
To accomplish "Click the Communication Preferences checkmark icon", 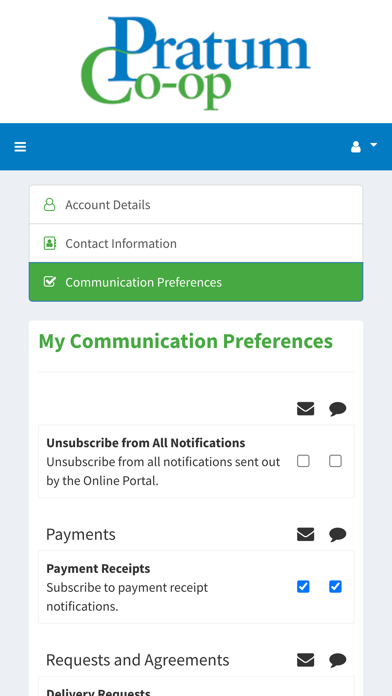I will coord(50,282).
